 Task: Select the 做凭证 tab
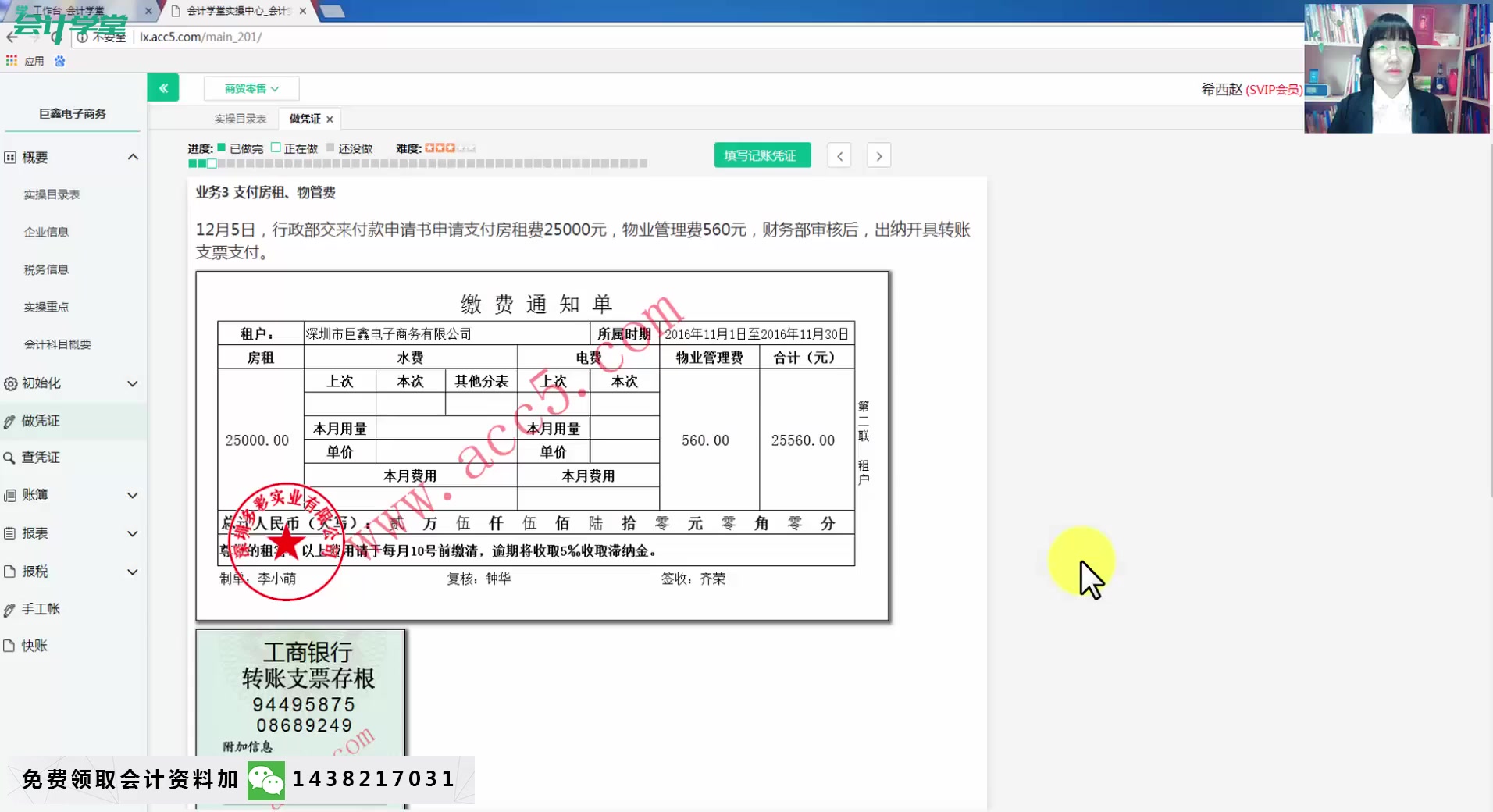[302, 119]
